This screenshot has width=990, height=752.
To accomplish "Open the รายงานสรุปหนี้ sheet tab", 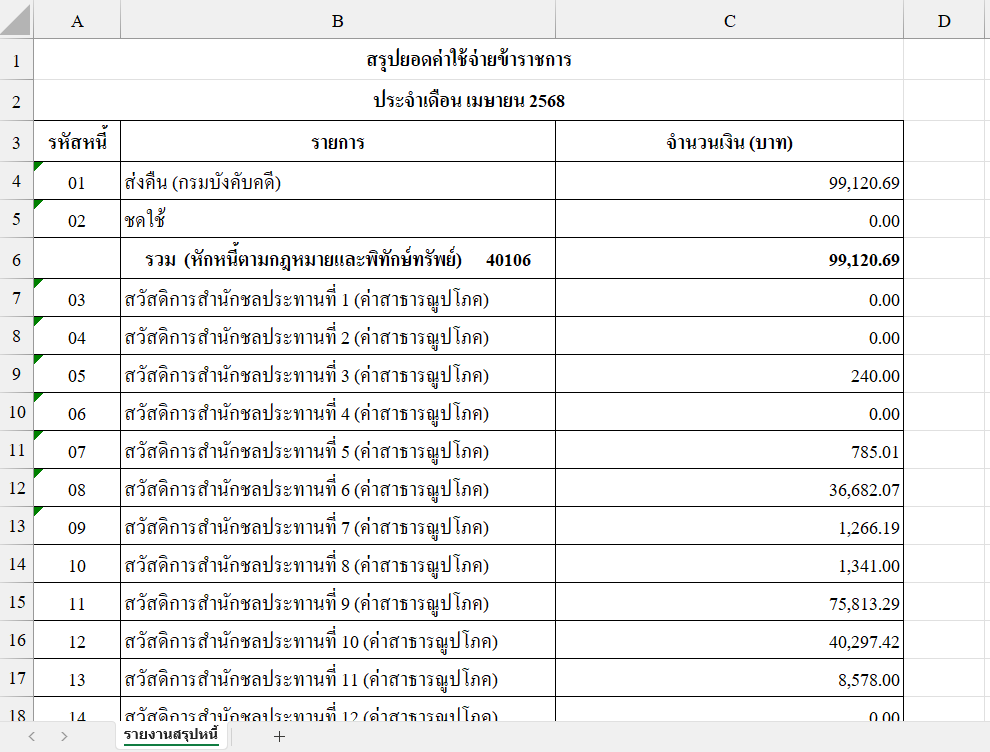I will (x=170, y=735).
